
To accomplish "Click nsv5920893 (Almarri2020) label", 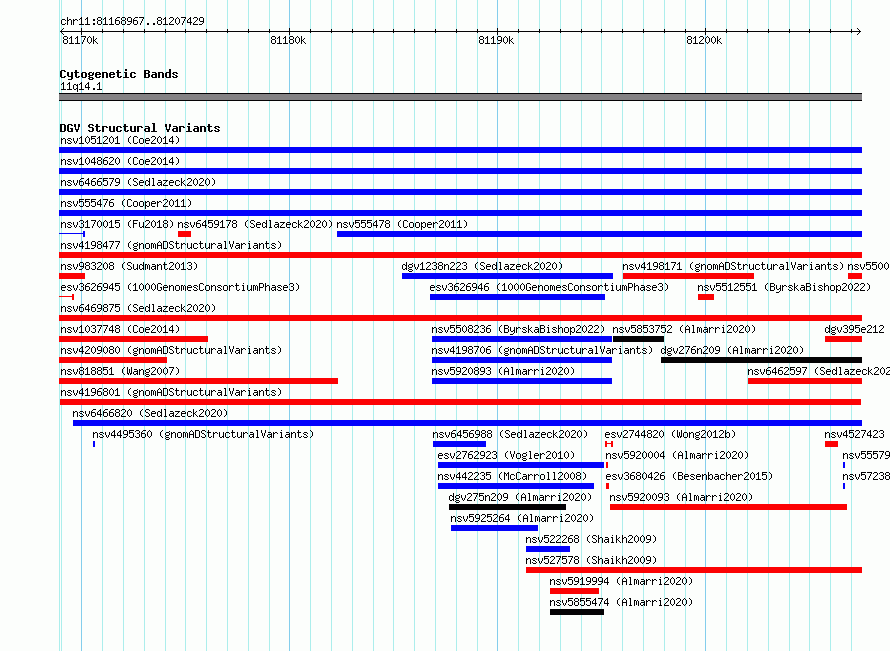I will click(x=503, y=371).
